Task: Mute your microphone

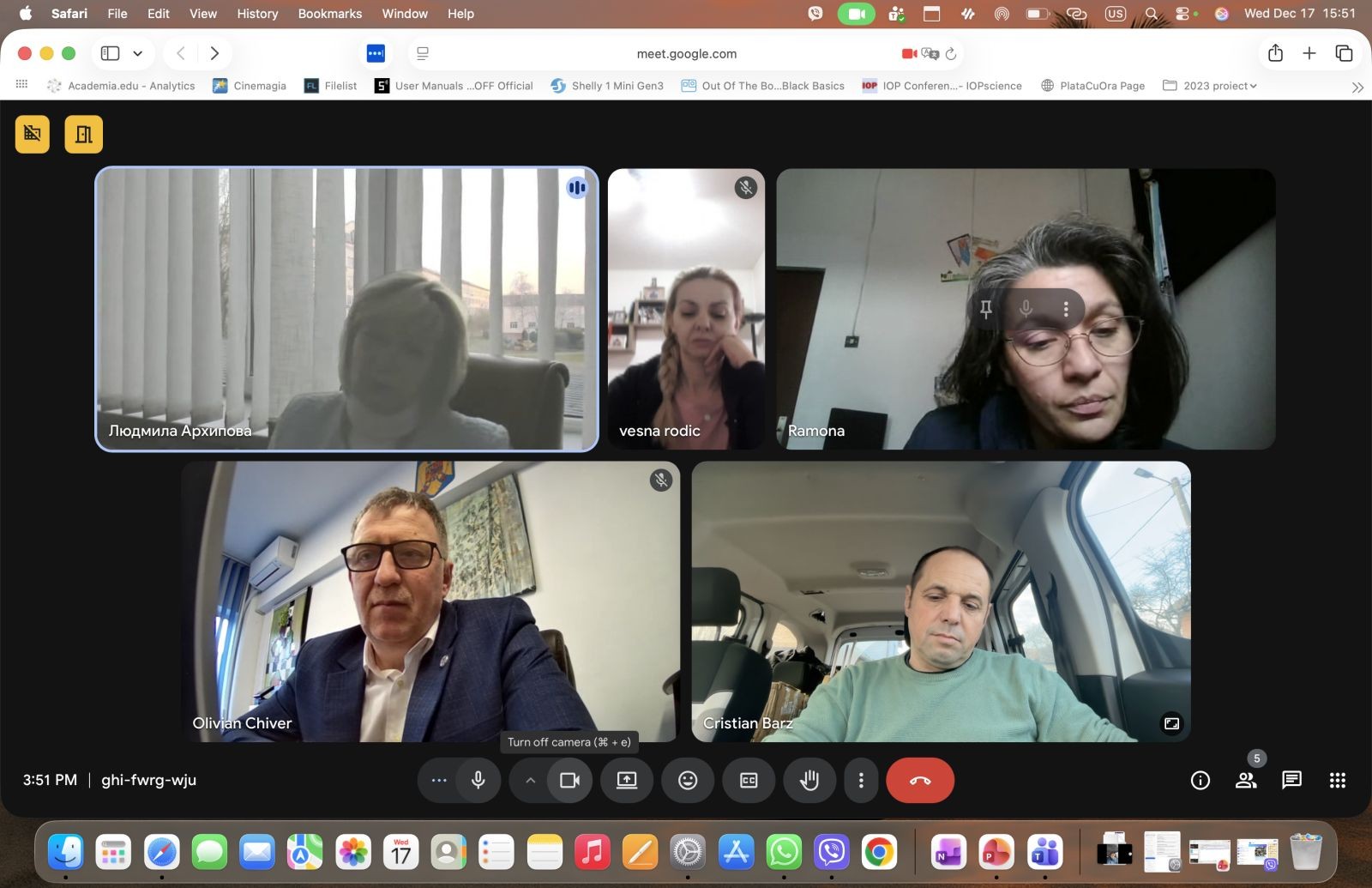Action: [x=478, y=780]
